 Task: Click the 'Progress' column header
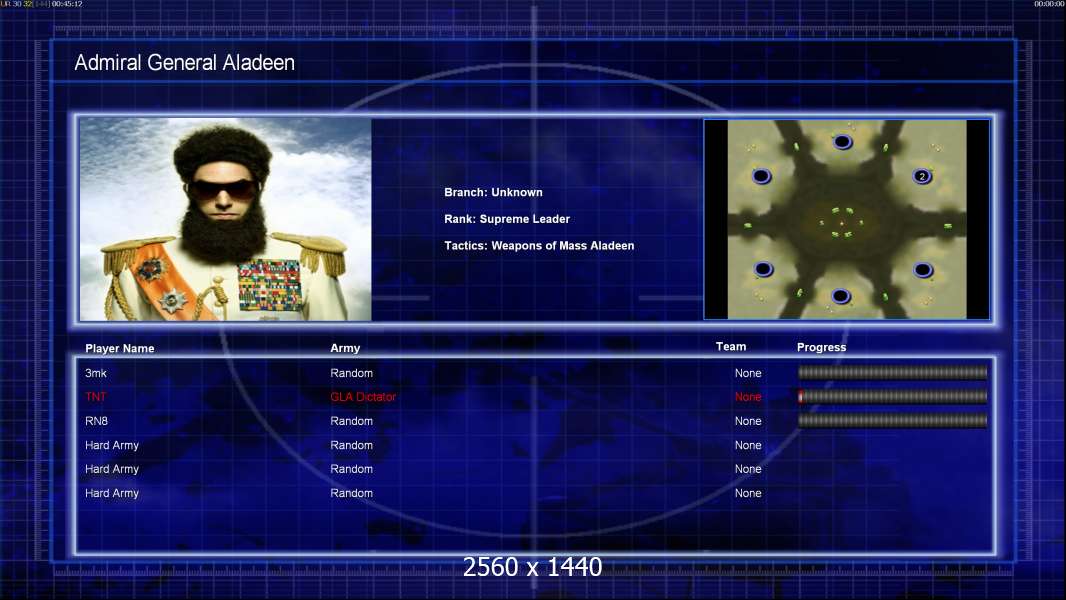click(x=821, y=347)
